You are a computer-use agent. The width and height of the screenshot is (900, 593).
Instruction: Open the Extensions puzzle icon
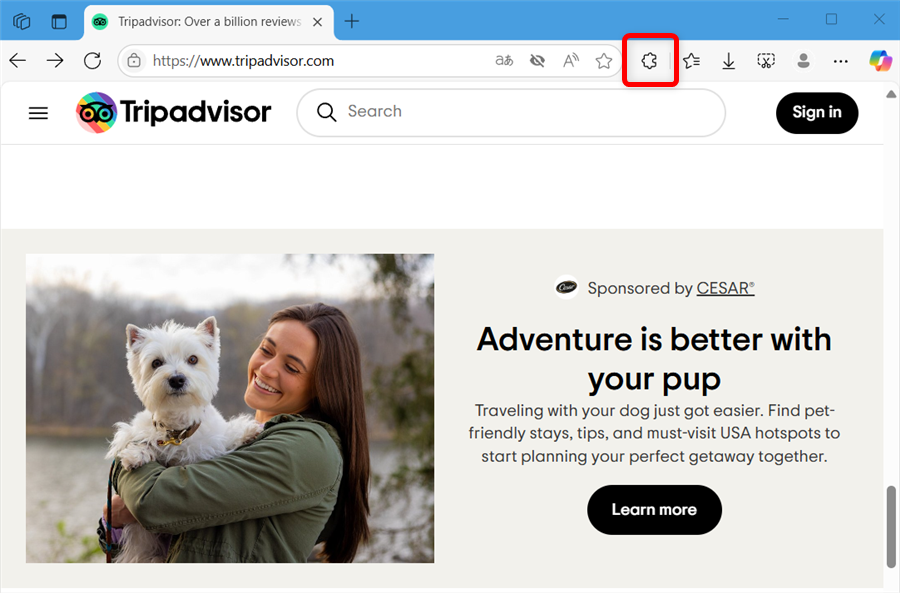pos(650,61)
